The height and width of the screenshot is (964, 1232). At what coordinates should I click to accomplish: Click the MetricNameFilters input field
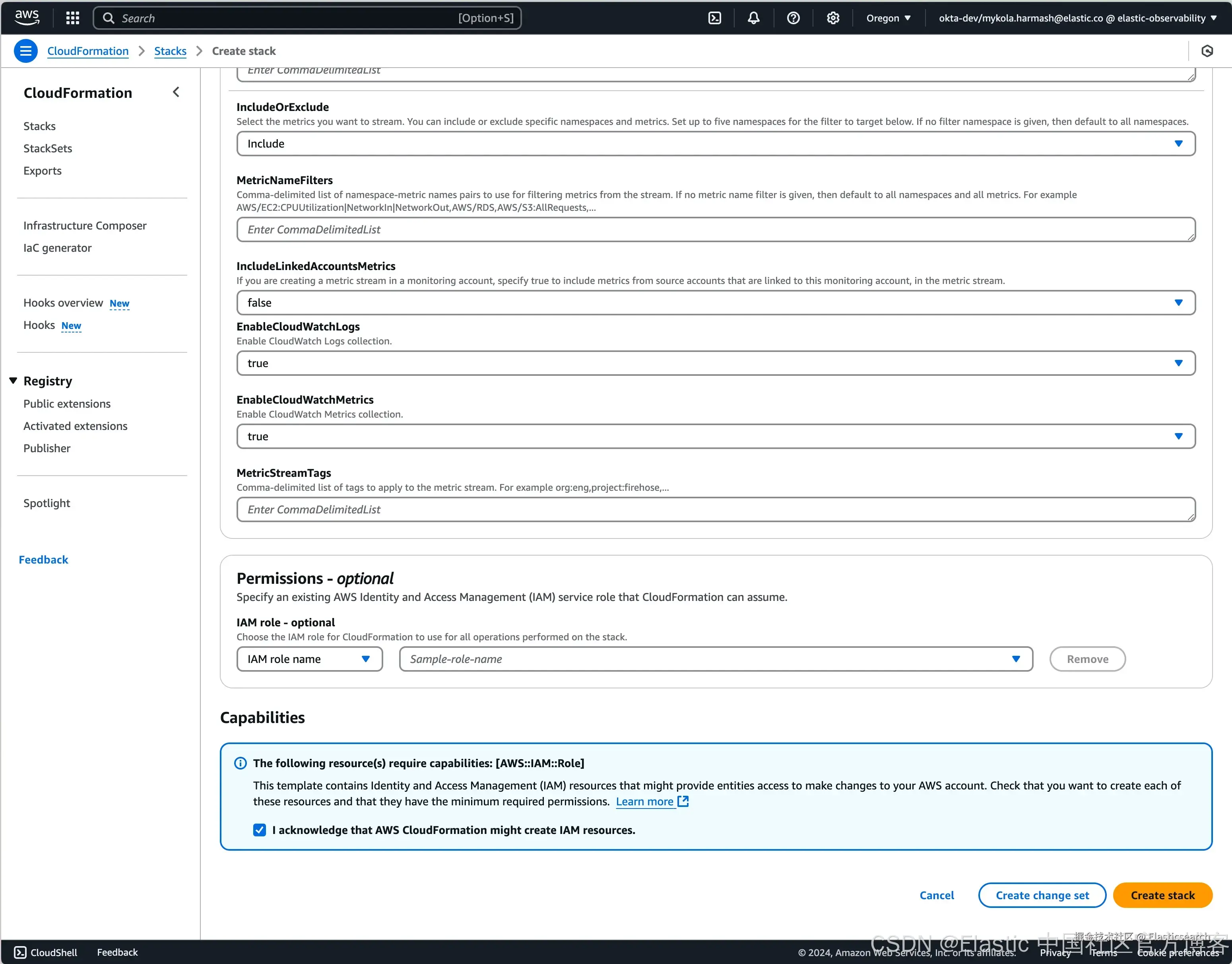point(715,229)
